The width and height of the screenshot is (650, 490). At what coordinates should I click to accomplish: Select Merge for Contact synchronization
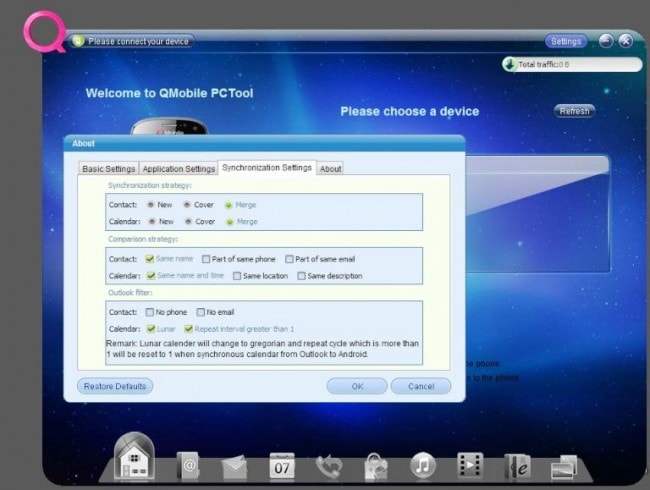coord(228,205)
